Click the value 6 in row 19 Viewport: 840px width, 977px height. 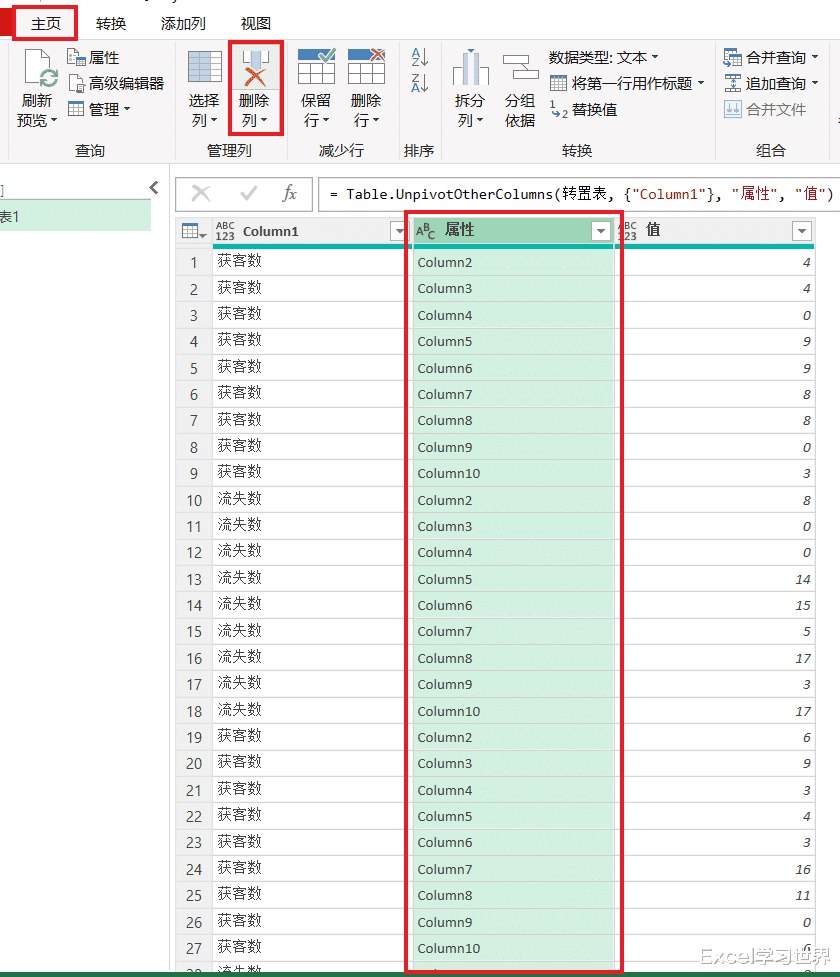(806, 737)
